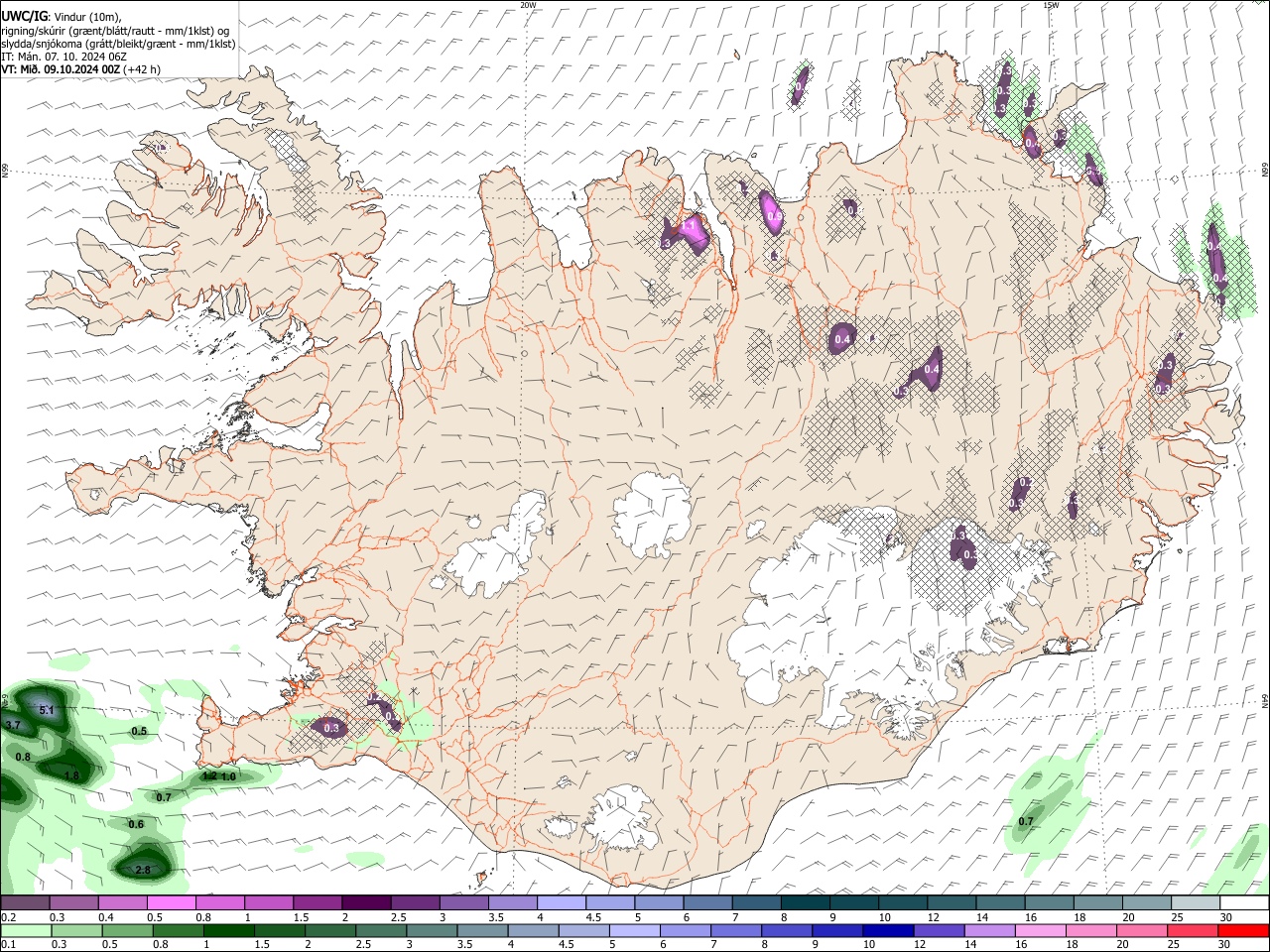Click the 'slydda/snjókoma' legend description line
The image size is (1270, 952).
(x=118, y=44)
